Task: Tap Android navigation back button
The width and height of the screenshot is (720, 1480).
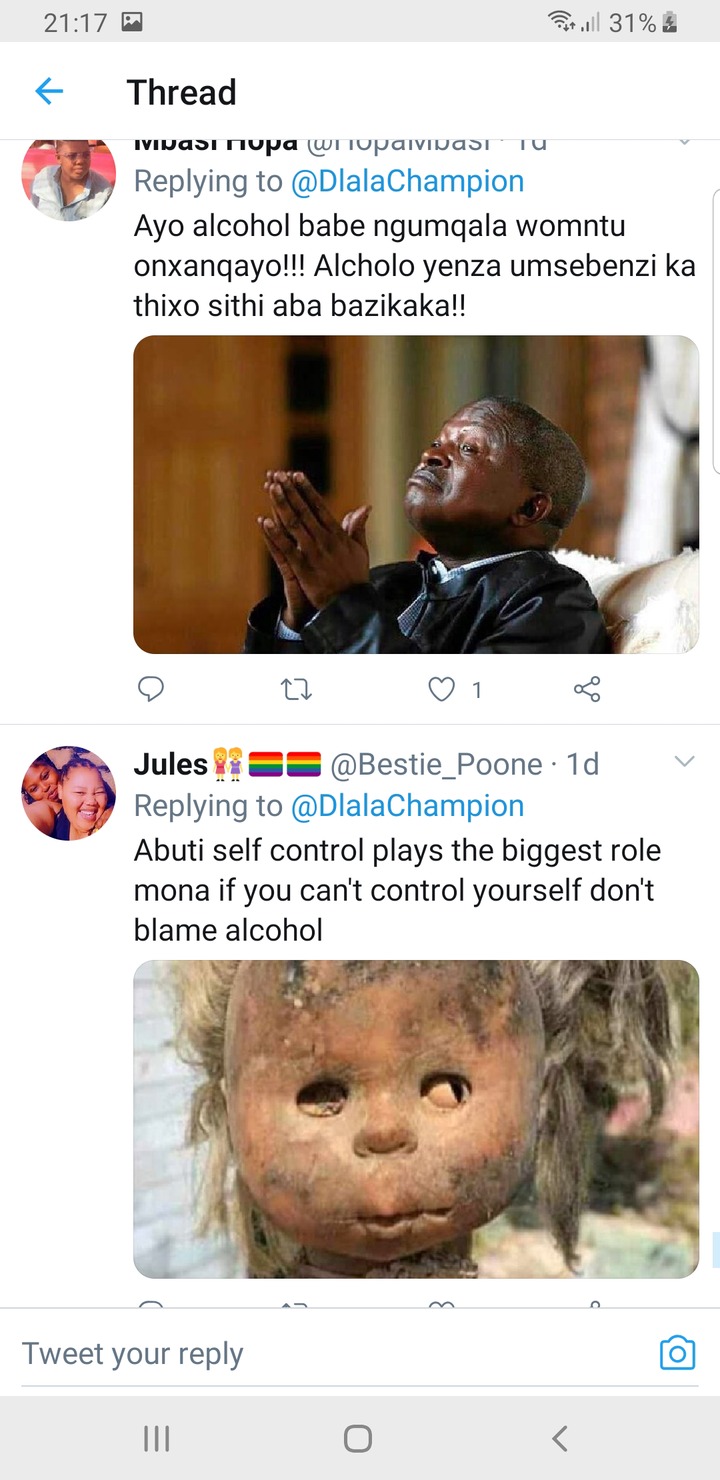Action: pos(560,1438)
